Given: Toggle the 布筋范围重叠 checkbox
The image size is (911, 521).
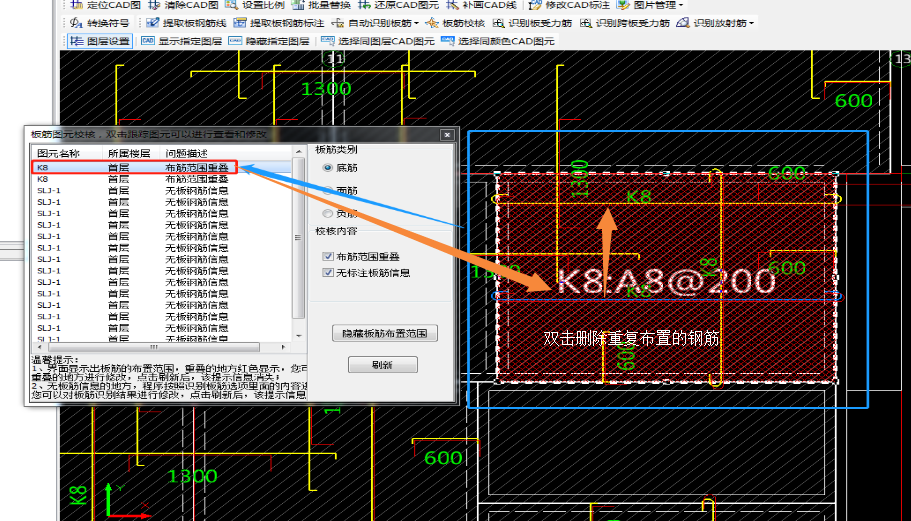Looking at the screenshot, I should [x=328, y=256].
